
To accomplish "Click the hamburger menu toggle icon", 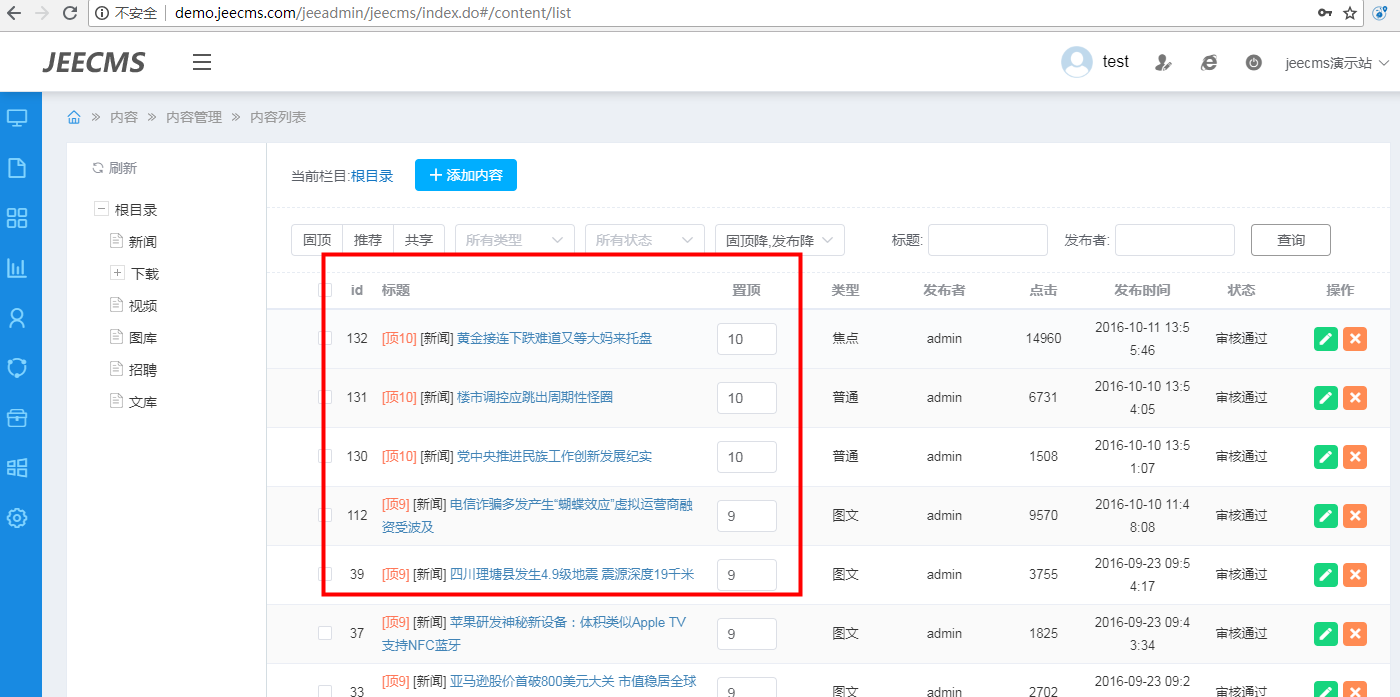I will point(202,62).
